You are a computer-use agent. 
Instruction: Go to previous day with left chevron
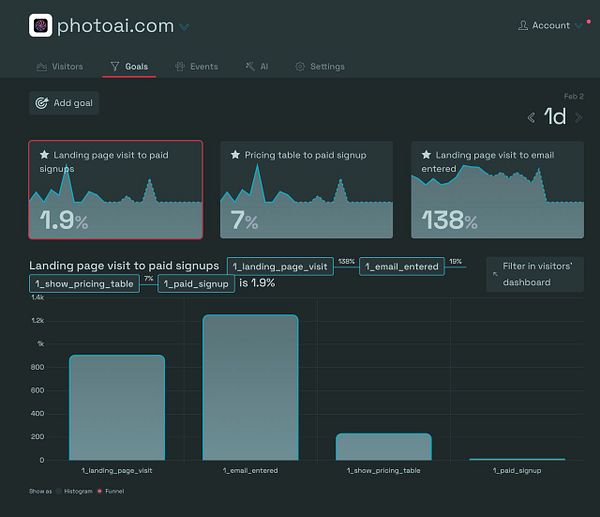click(531, 117)
